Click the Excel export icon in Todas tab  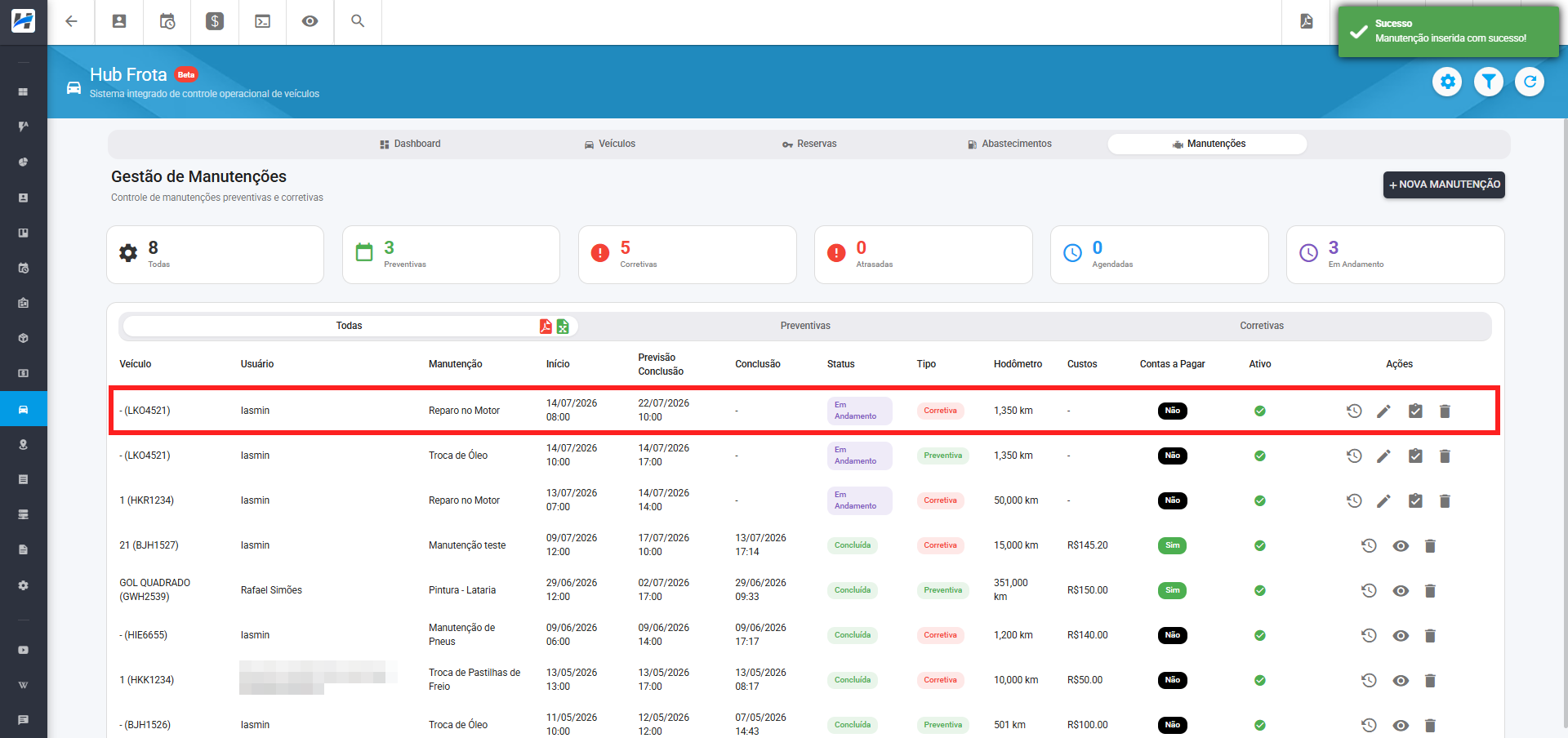click(x=563, y=327)
